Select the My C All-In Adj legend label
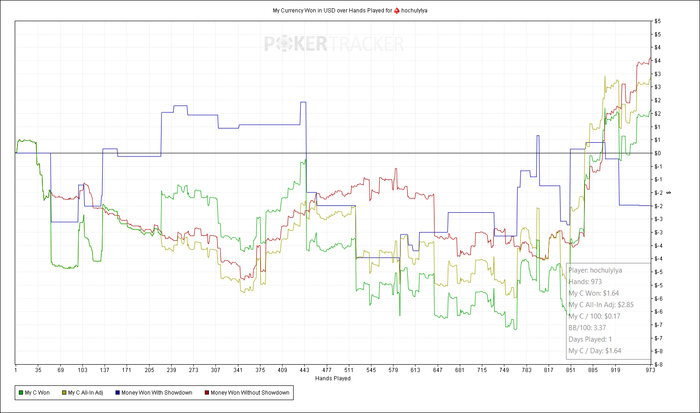Image resolution: width=700 pixels, height=413 pixels. [85, 393]
